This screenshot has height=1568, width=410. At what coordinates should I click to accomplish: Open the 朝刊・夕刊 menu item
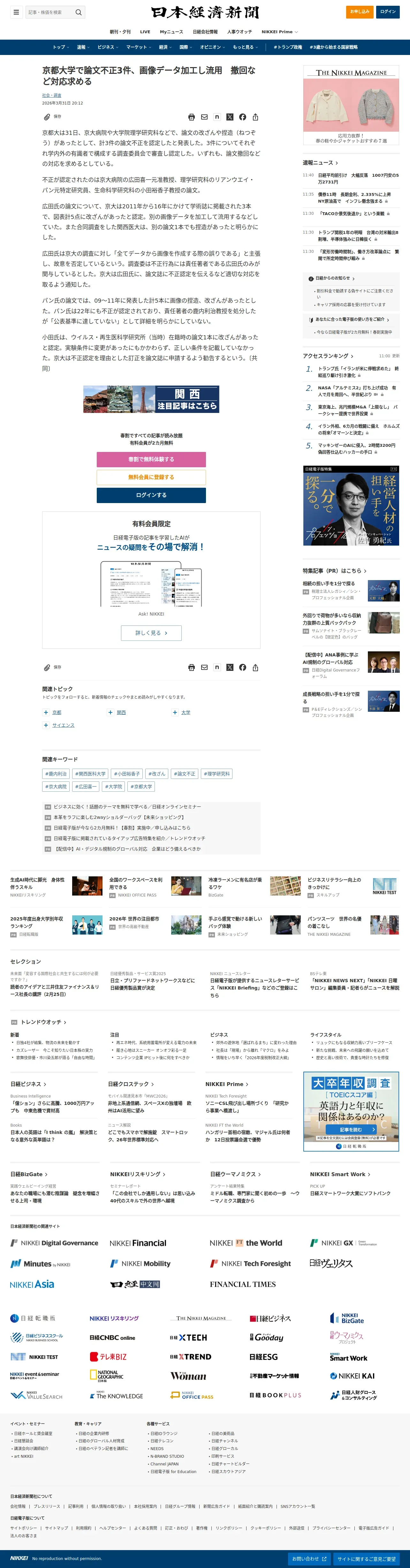pyautogui.click(x=120, y=32)
